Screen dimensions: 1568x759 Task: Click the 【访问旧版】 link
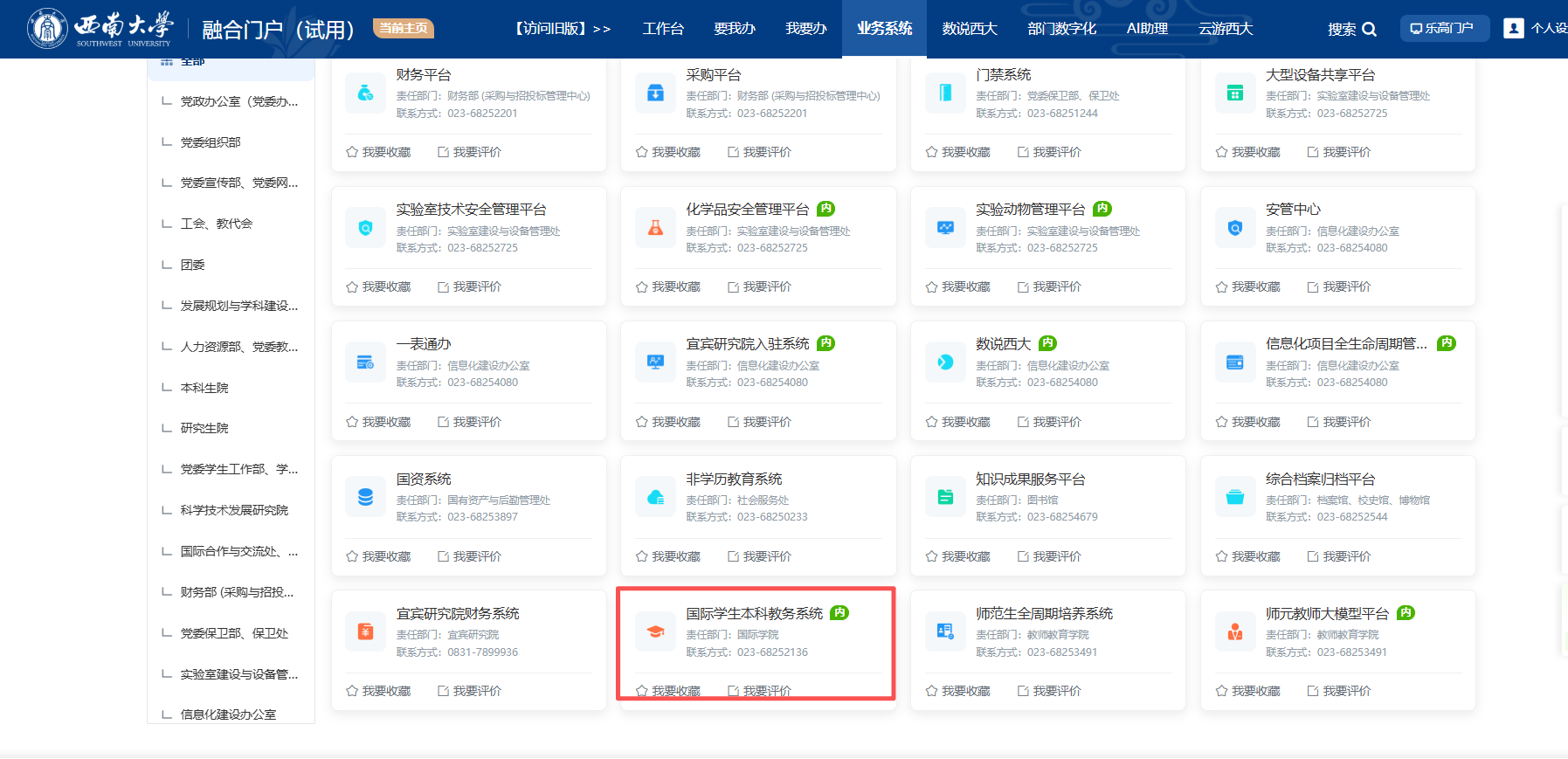coord(563,29)
